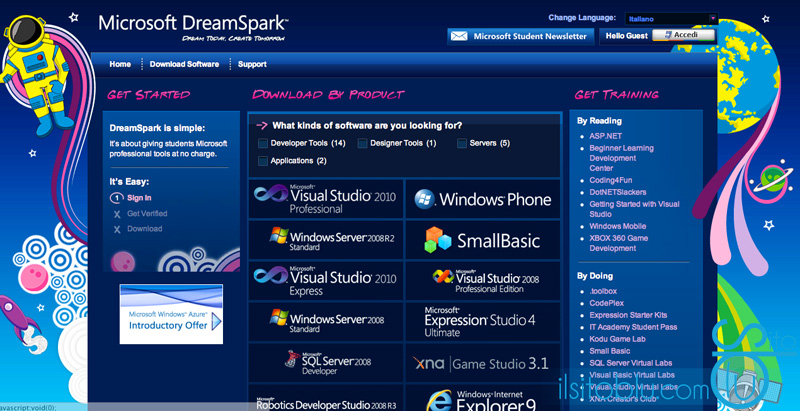Open the IT Academy Student Pass link
Screen dimensions: 800x411
click(633, 327)
